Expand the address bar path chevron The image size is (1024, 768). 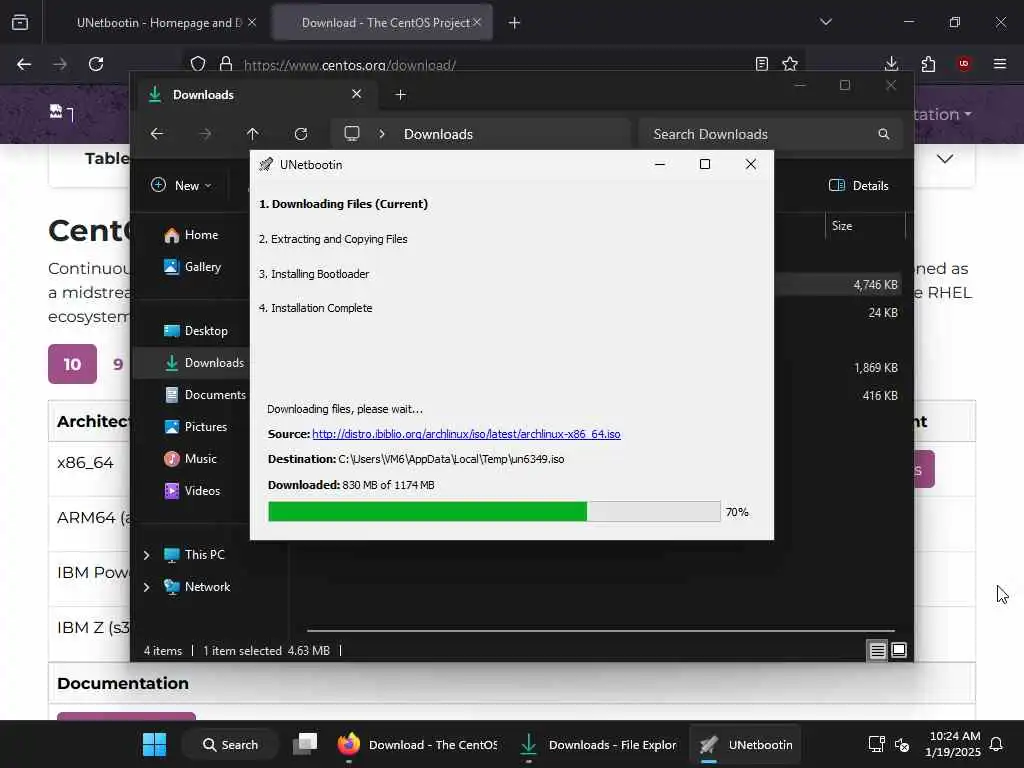(382, 134)
